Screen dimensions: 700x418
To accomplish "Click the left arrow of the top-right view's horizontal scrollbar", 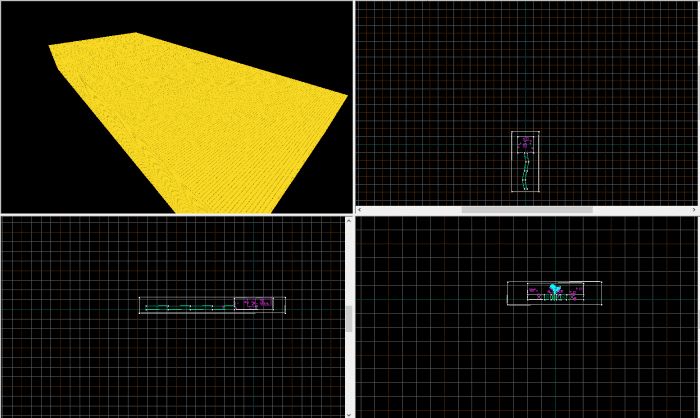I will pyautogui.click(x=360, y=210).
